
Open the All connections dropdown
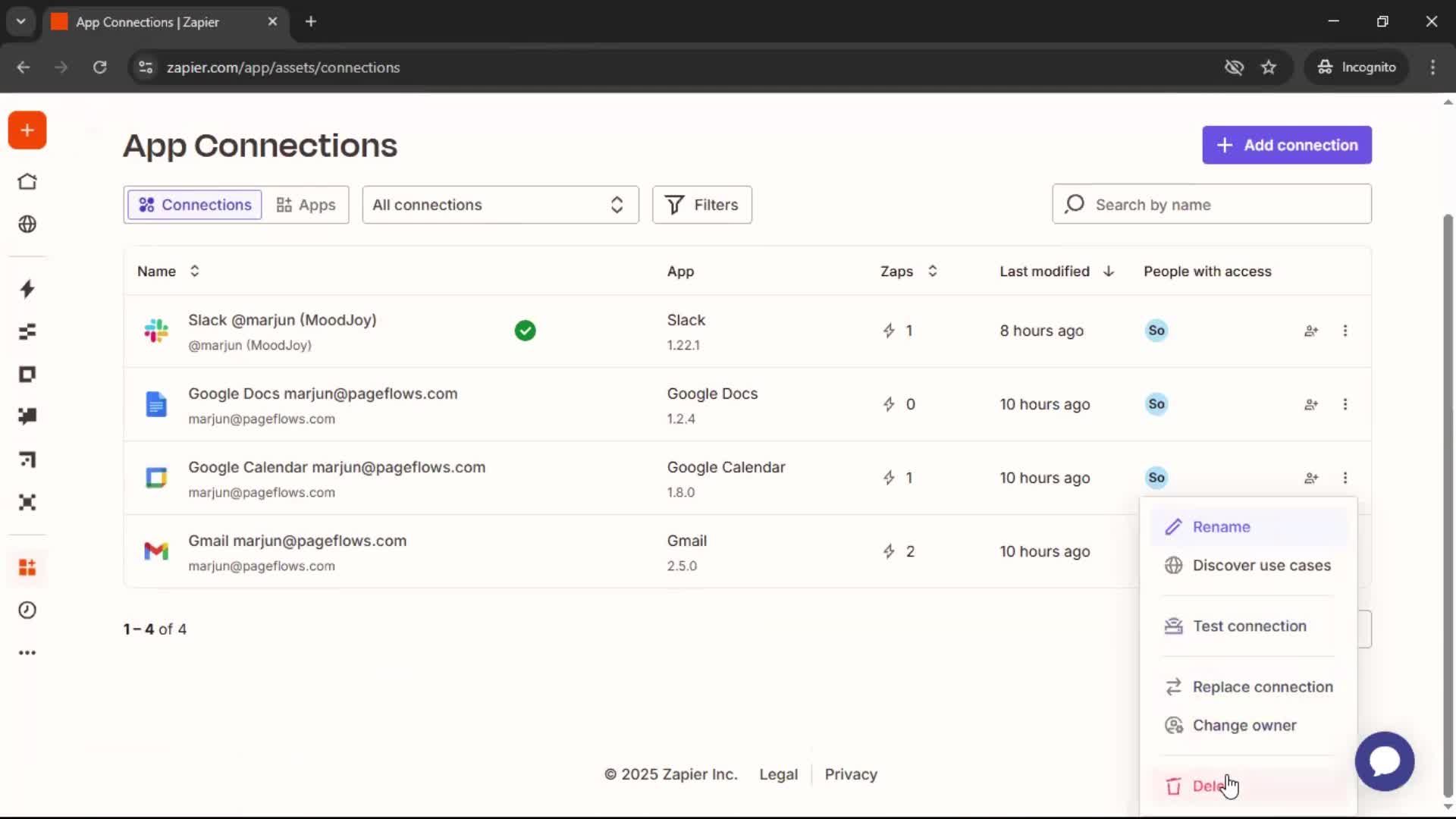pos(500,205)
